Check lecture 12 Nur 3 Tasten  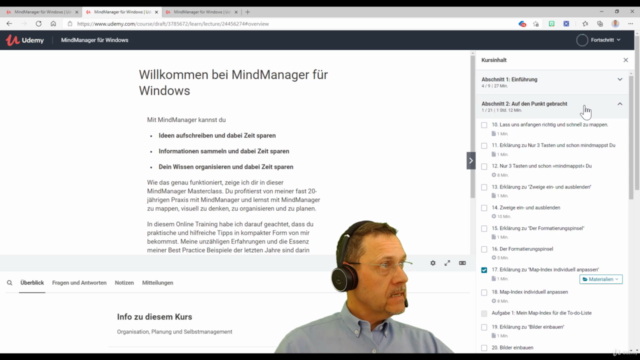coord(484,167)
